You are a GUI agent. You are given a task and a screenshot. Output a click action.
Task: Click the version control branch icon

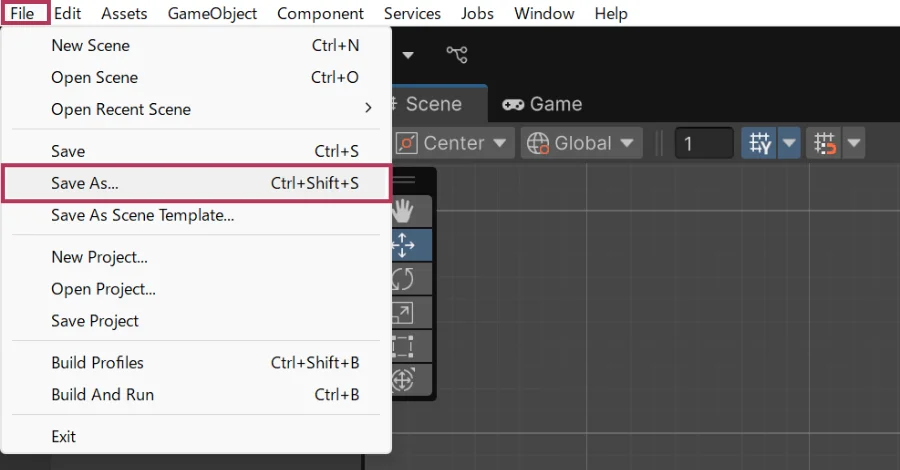point(457,54)
